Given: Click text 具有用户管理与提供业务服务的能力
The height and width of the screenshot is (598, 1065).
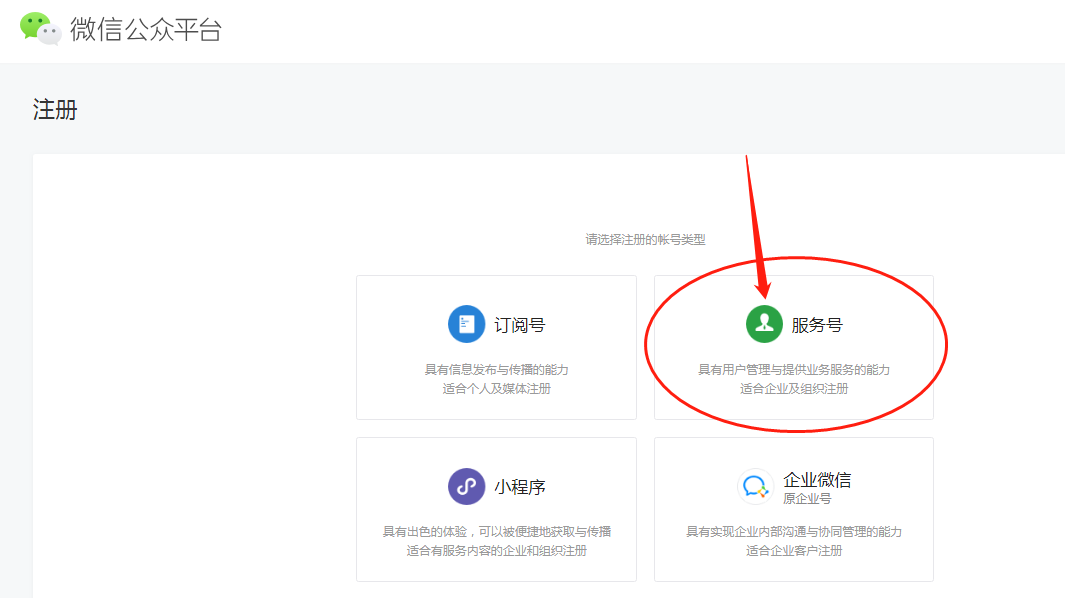Looking at the screenshot, I should coord(794,370).
